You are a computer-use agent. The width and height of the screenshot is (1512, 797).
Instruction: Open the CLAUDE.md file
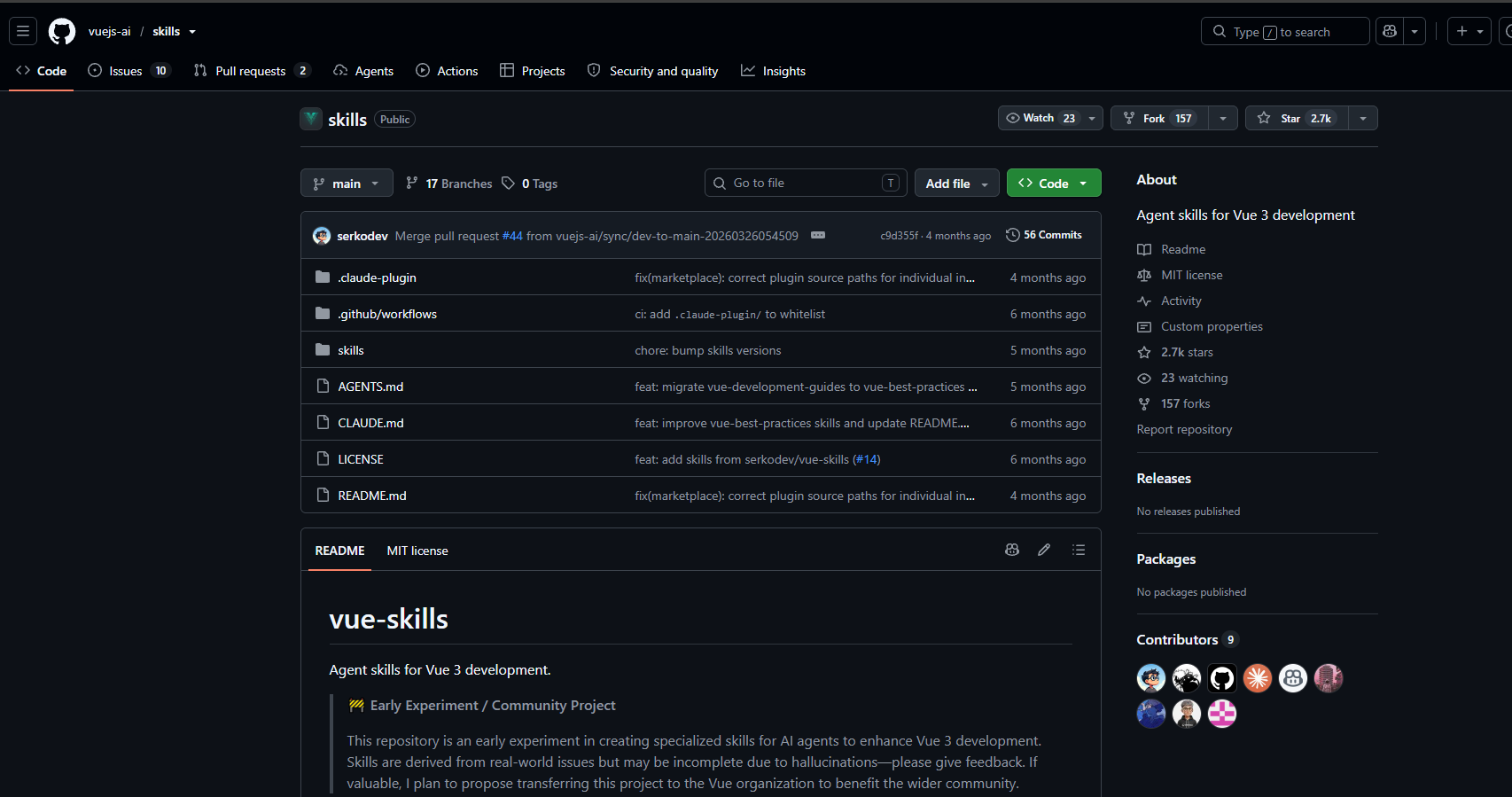click(370, 423)
